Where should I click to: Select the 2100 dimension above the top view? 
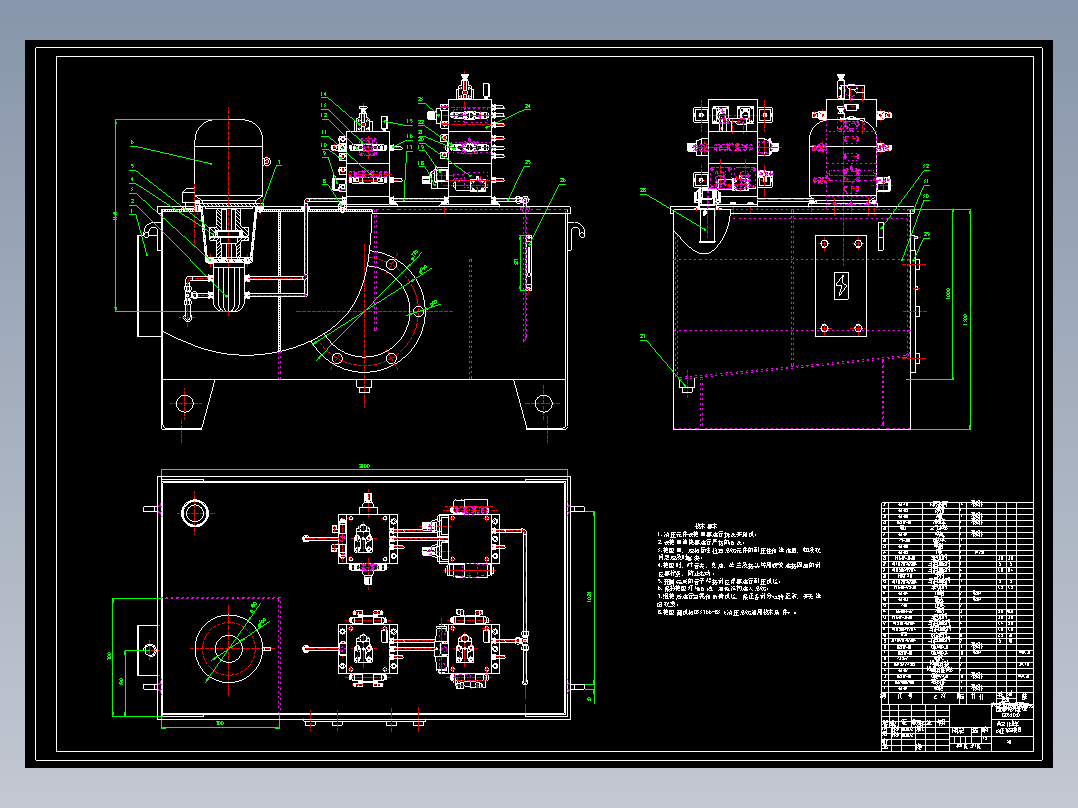pyautogui.click(x=364, y=466)
